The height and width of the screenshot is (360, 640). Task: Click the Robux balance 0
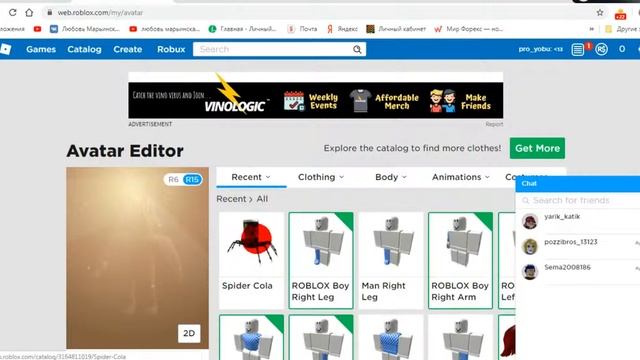[622, 49]
